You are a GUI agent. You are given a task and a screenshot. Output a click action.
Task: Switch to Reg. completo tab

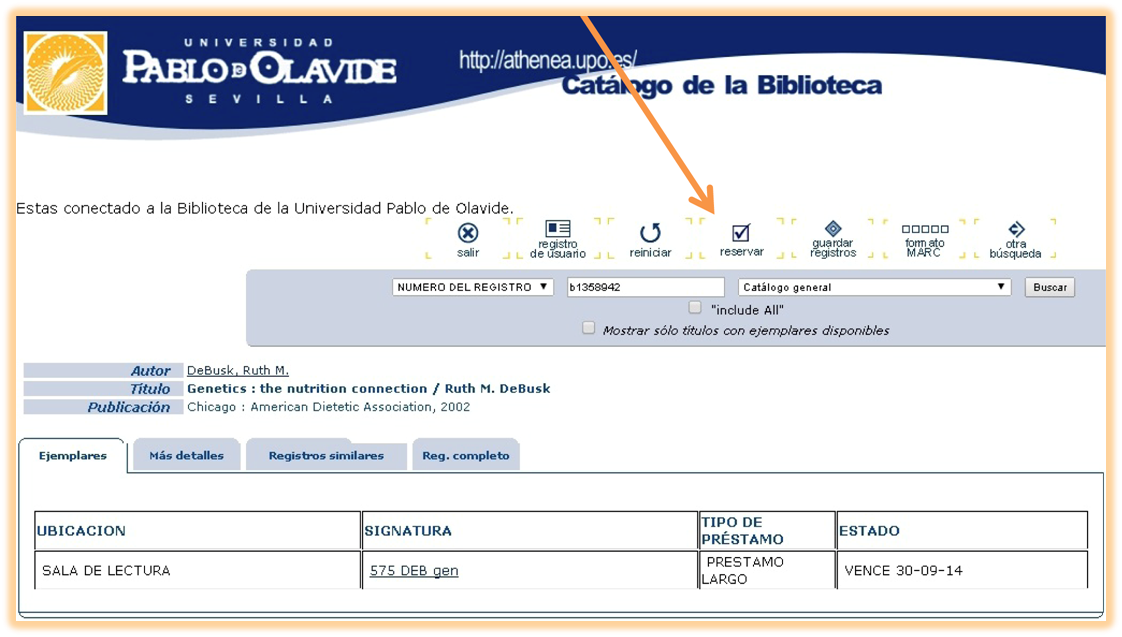[x=466, y=455]
